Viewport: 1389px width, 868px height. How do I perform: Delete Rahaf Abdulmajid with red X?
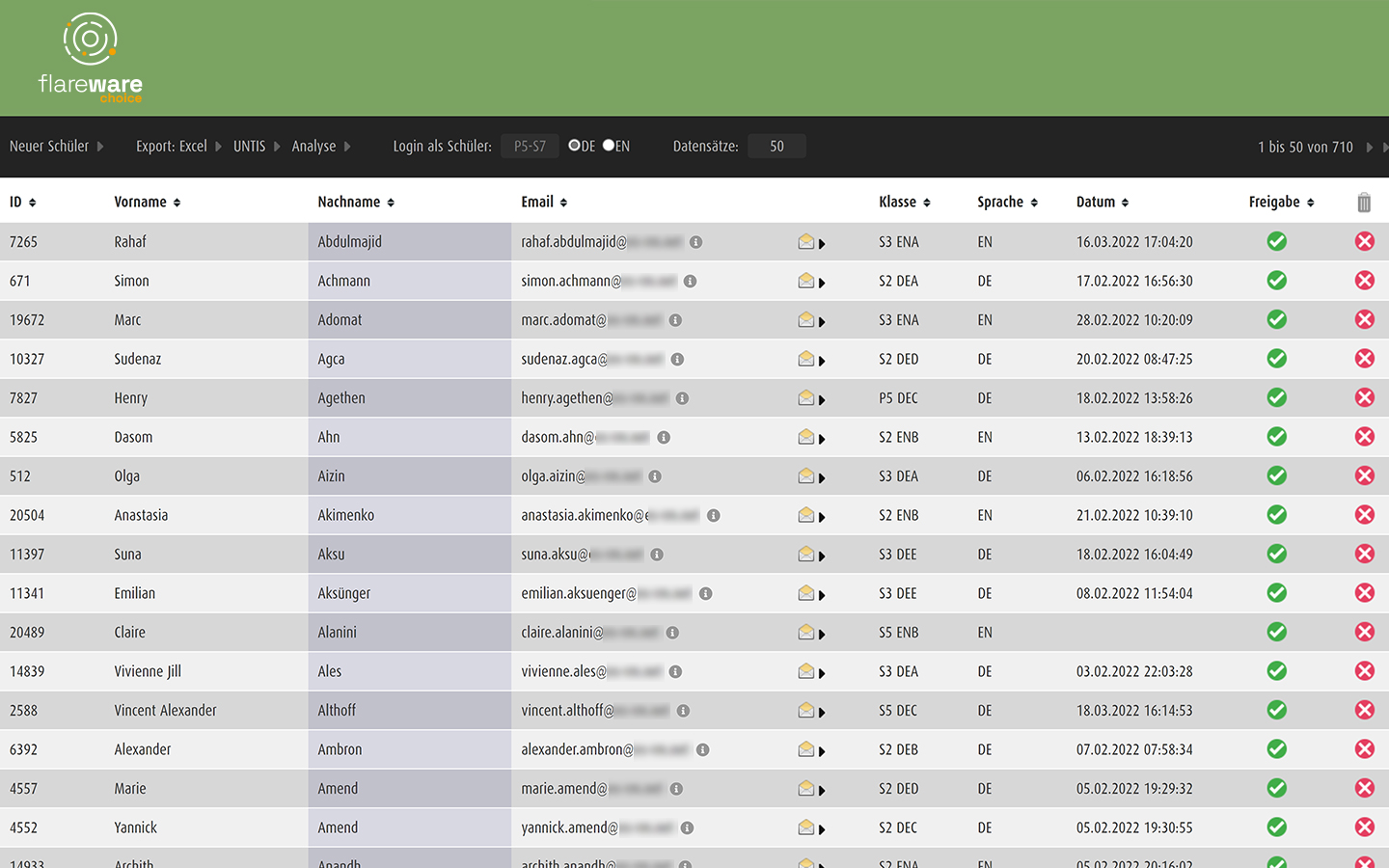click(x=1364, y=241)
